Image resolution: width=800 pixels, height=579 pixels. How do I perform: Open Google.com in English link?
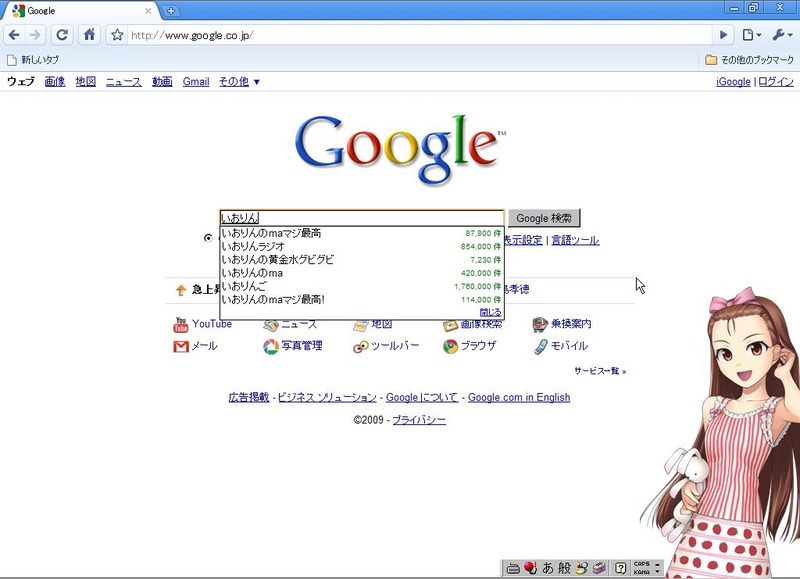[x=519, y=397]
